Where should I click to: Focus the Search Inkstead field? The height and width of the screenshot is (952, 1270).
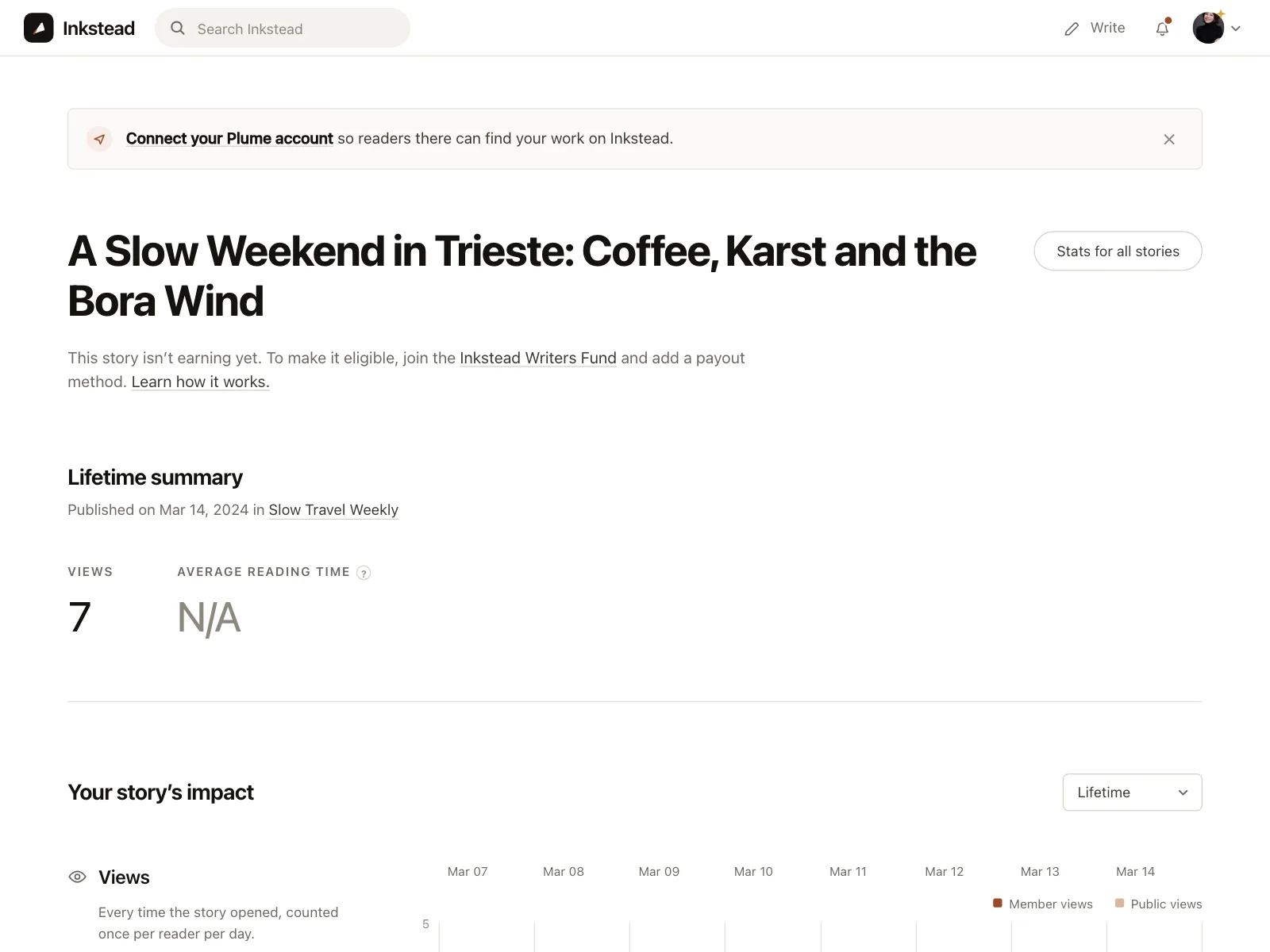pyautogui.click(x=283, y=29)
